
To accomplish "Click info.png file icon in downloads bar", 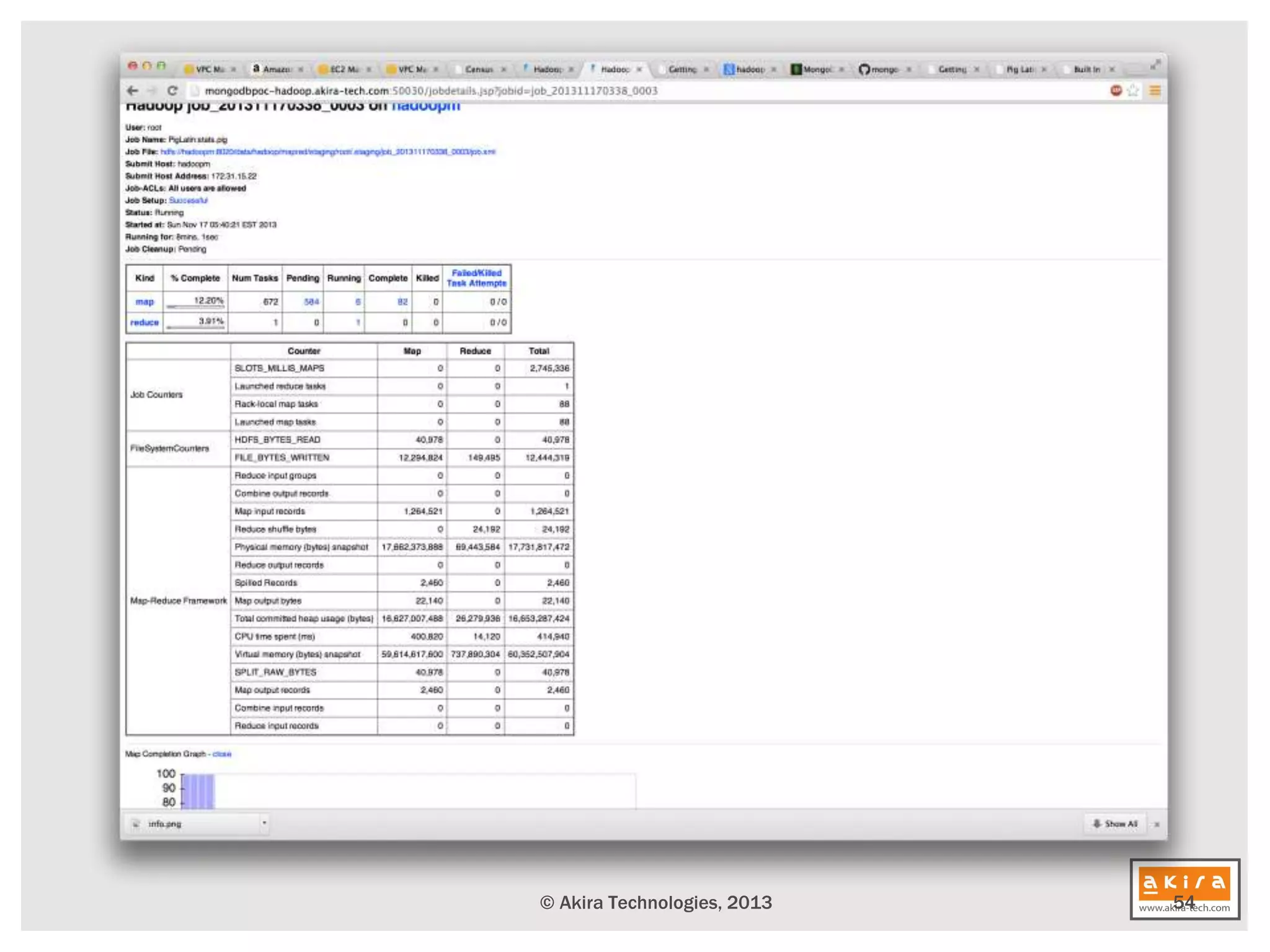I will point(136,824).
